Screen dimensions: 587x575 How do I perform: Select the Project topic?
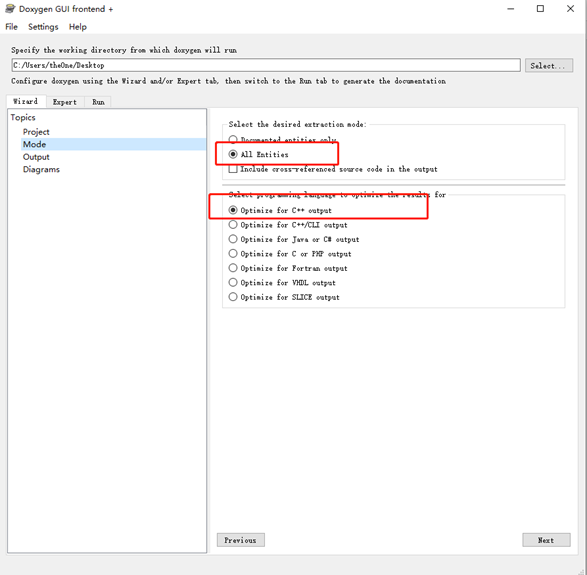[x=36, y=132]
